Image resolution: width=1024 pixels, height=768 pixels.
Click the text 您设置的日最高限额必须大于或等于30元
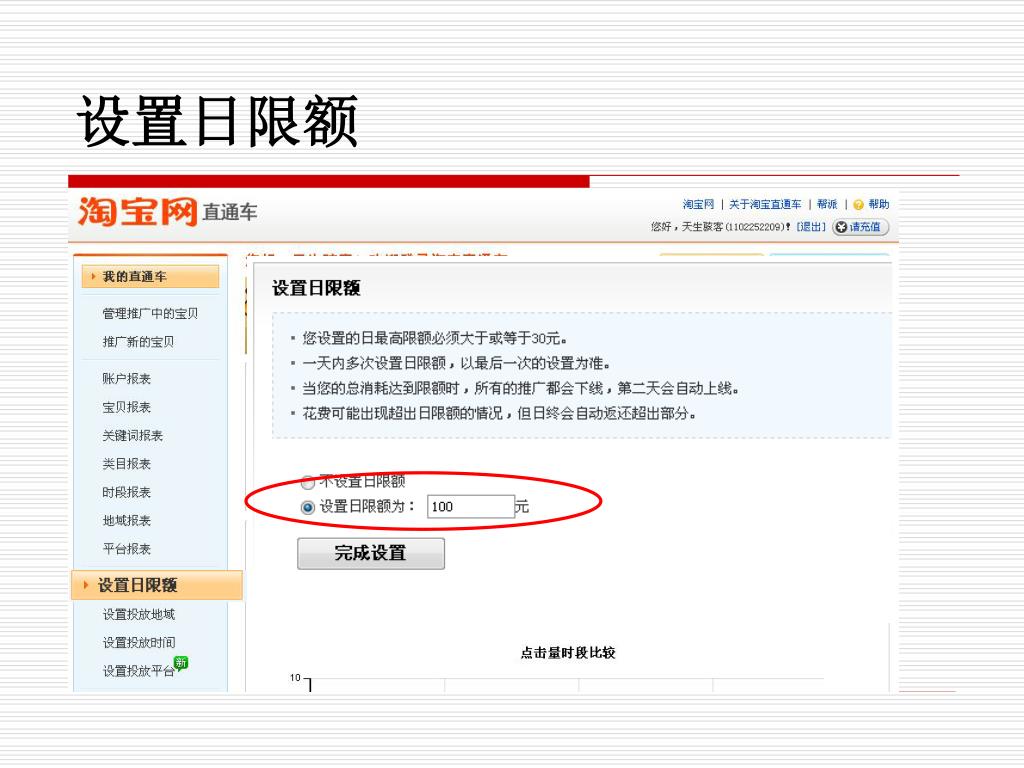[x=434, y=338]
